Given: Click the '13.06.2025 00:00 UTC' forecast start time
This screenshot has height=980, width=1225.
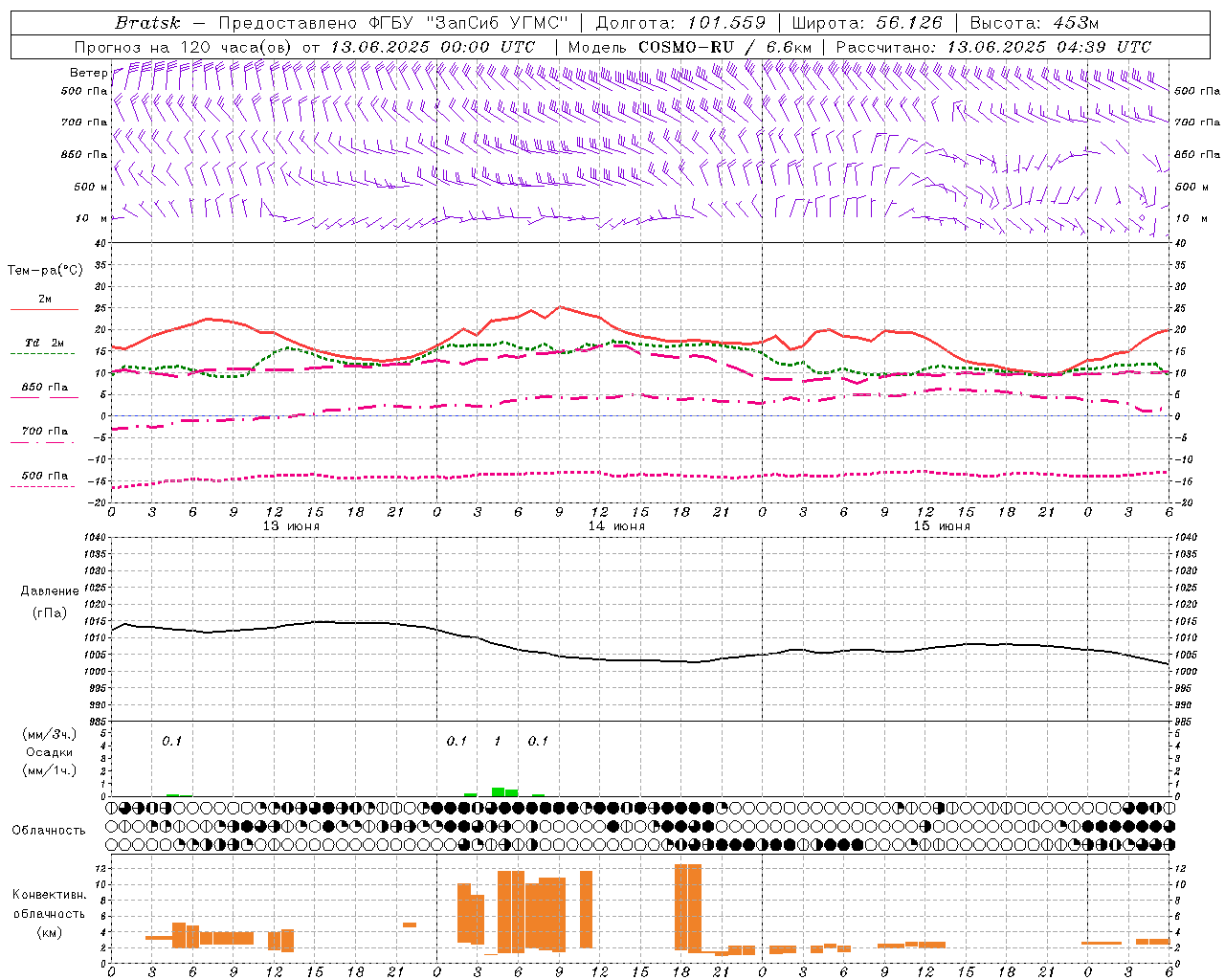Looking at the screenshot, I should 433,47.
